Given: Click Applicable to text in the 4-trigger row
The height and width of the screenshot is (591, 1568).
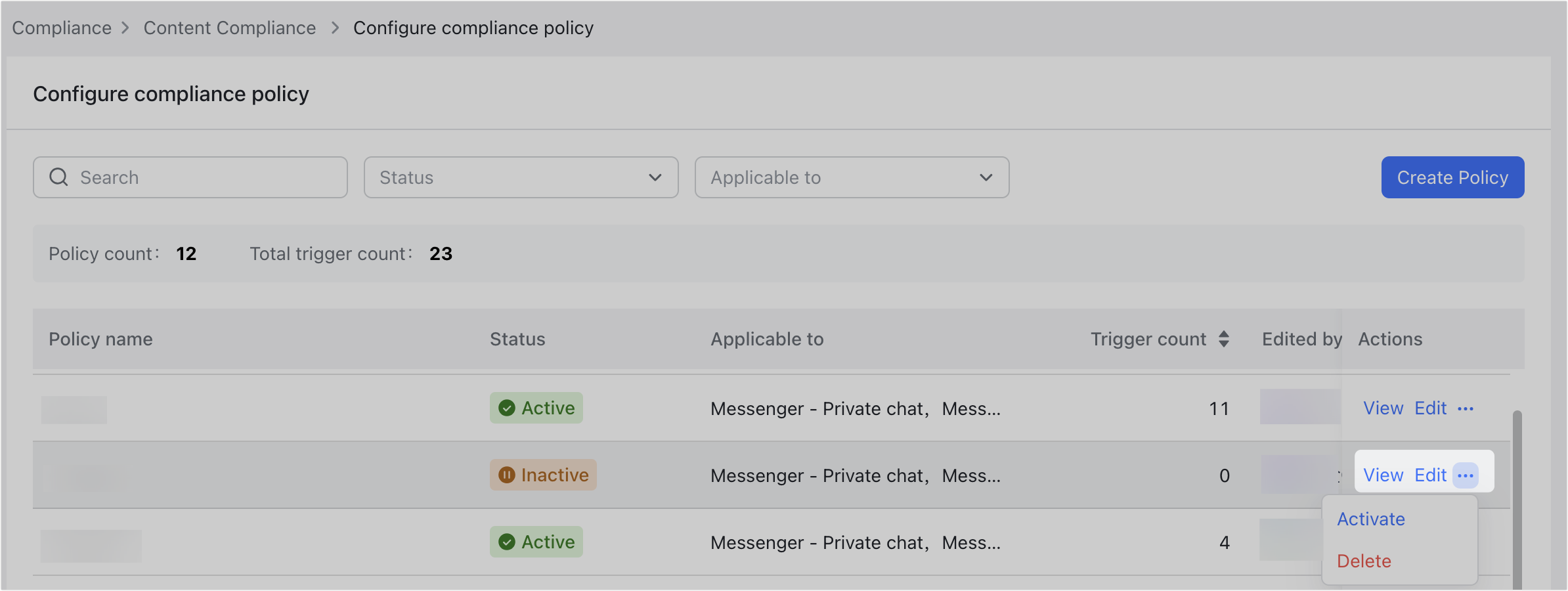Looking at the screenshot, I should click(x=856, y=542).
